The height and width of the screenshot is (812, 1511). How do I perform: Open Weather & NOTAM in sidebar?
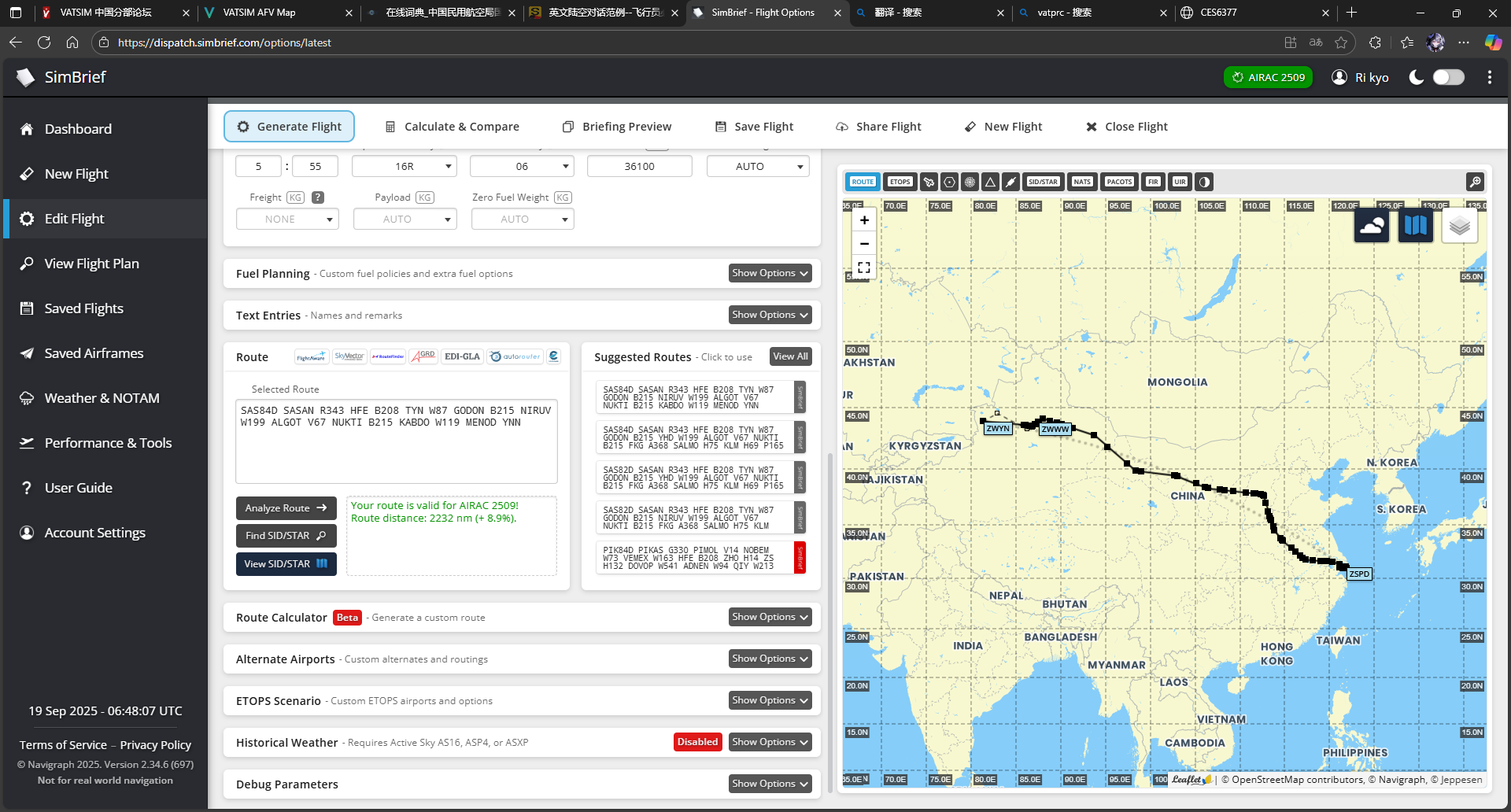click(x=102, y=398)
